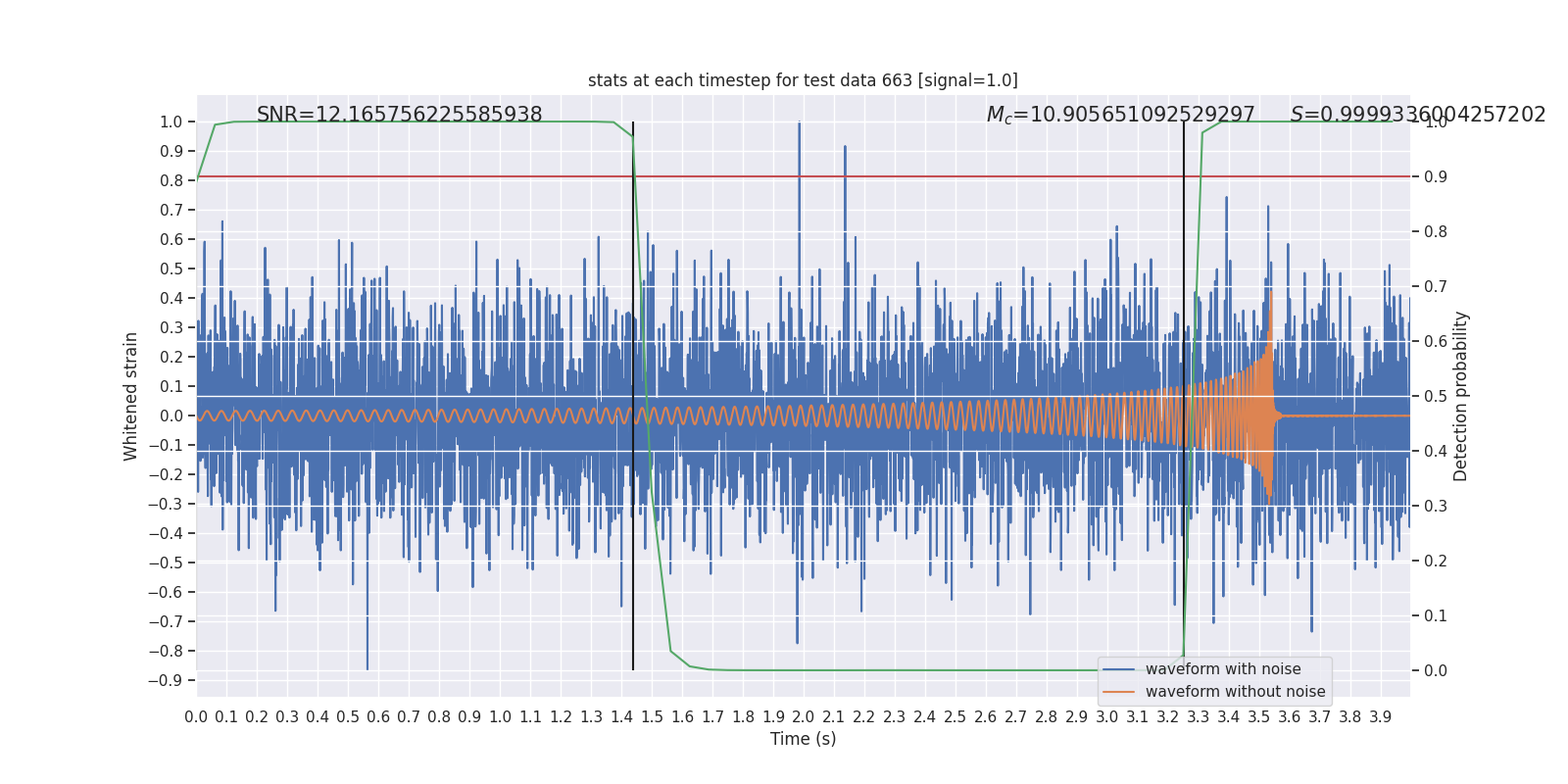Click the 0.6 tick on the Detection probability axis
The height and width of the screenshot is (784, 1568).
(x=1436, y=342)
